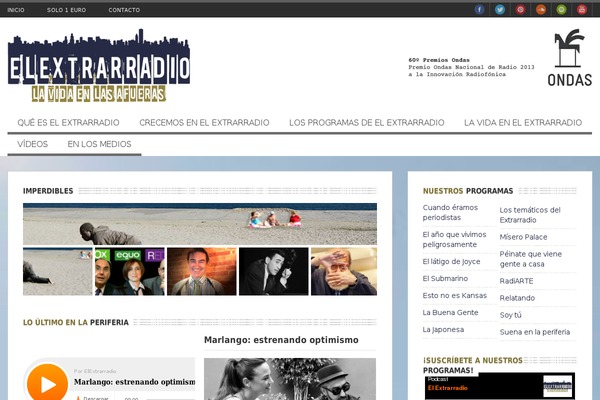The image size is (600, 400).
Task: Select the smiling man brick-wall thumbnail
Action: click(x=202, y=271)
